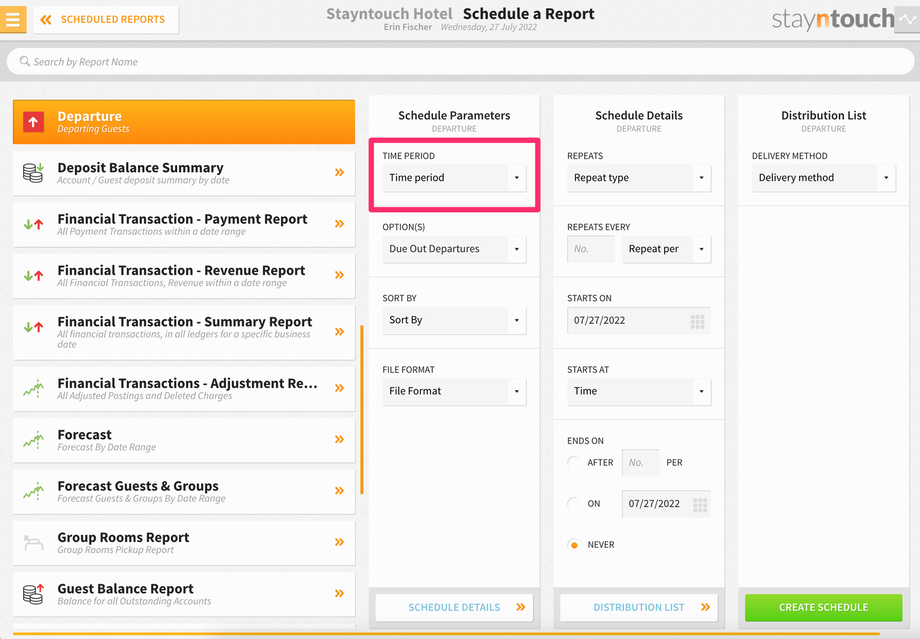The image size is (920, 639).
Task: Open the Repeat per dropdown
Action: tap(667, 249)
